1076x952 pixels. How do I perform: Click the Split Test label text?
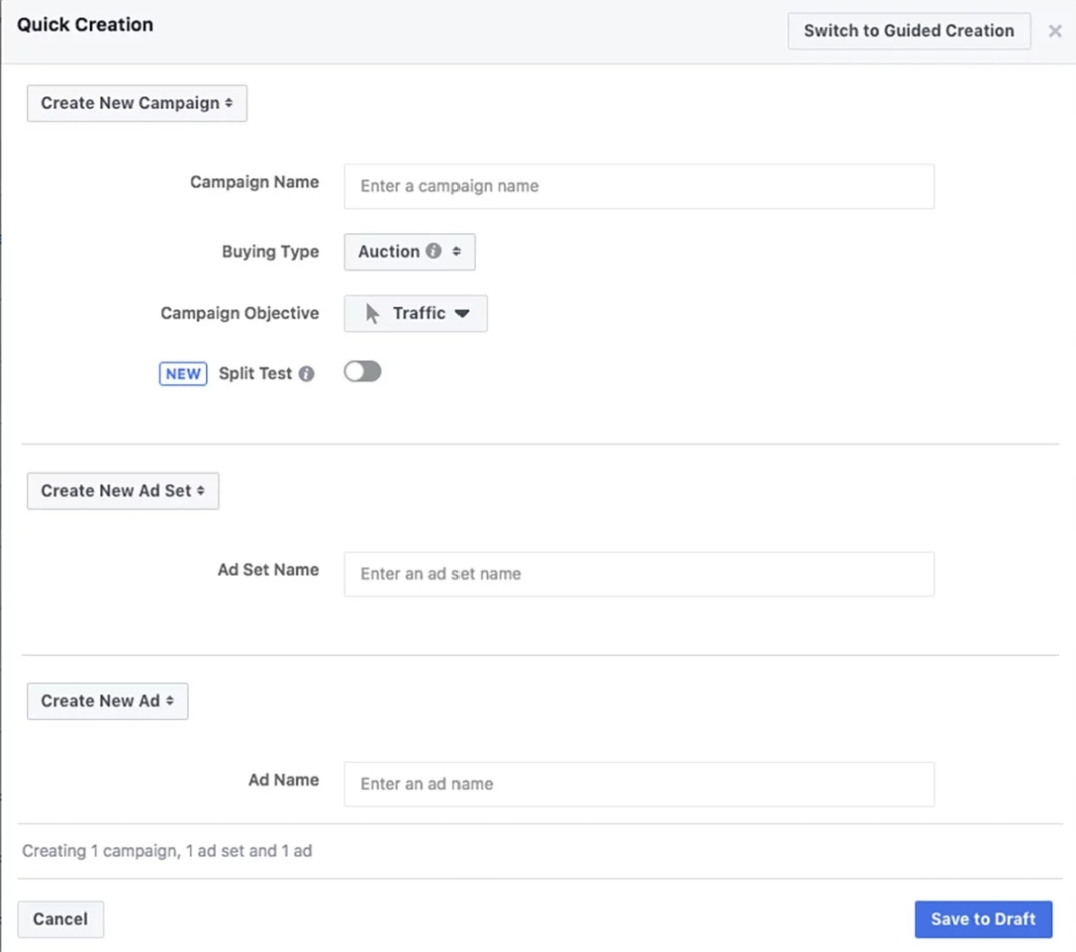click(x=255, y=374)
